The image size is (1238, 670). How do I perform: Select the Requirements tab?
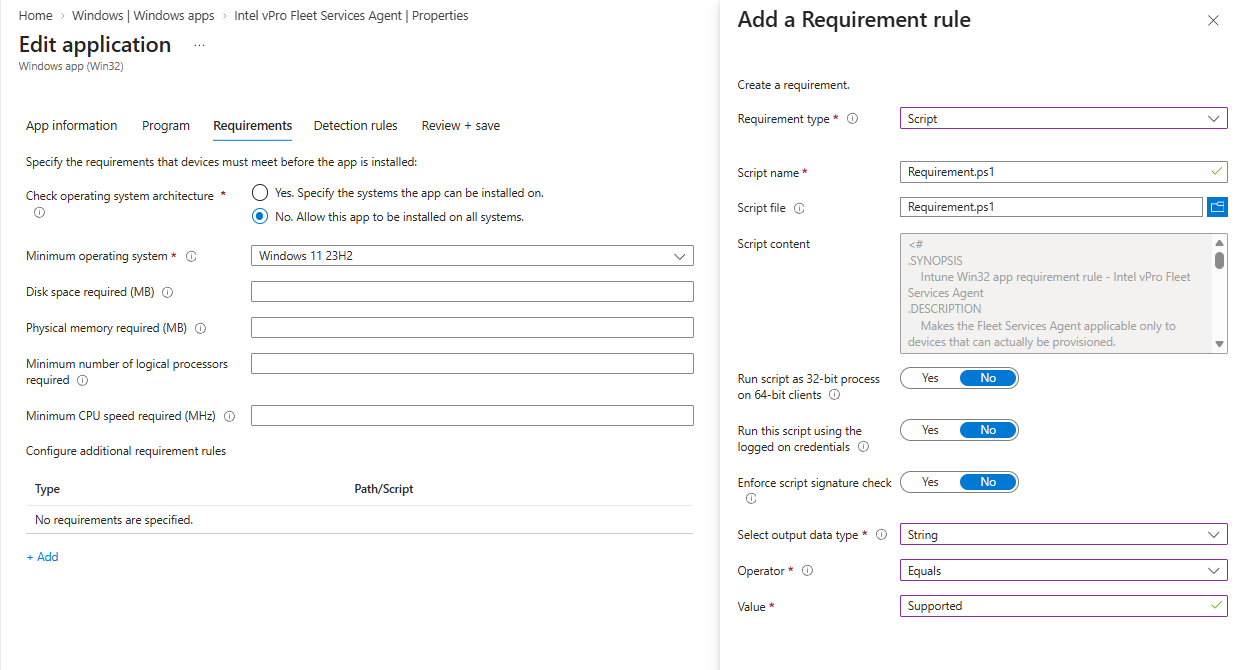253,126
